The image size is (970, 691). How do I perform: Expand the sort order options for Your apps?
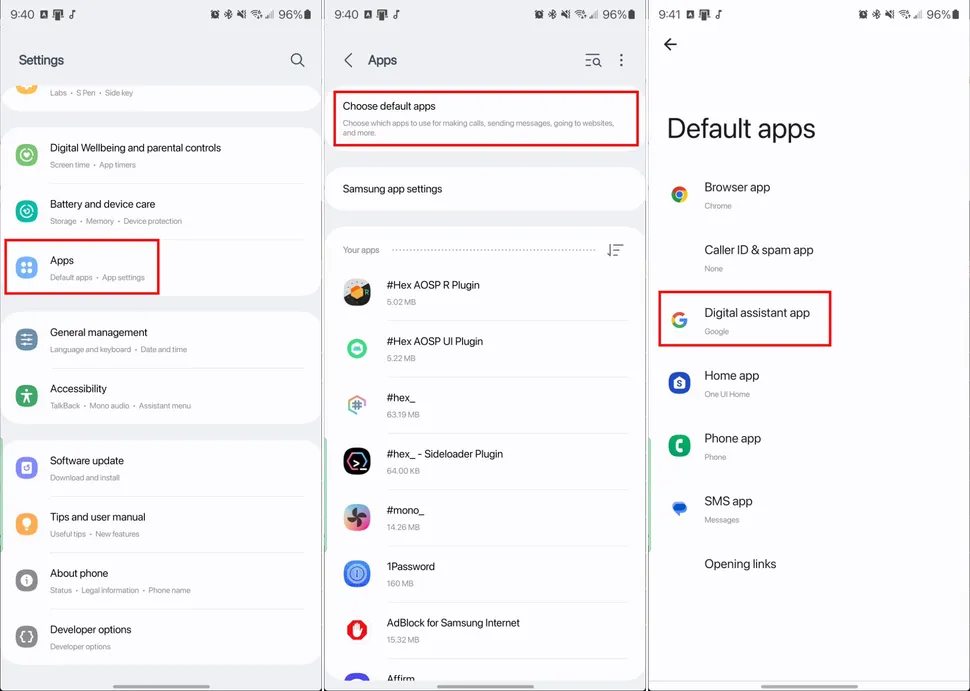[615, 250]
